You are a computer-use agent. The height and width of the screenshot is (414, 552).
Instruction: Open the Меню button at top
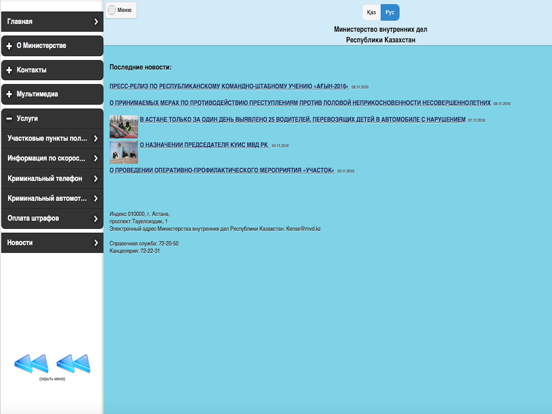click(x=121, y=10)
